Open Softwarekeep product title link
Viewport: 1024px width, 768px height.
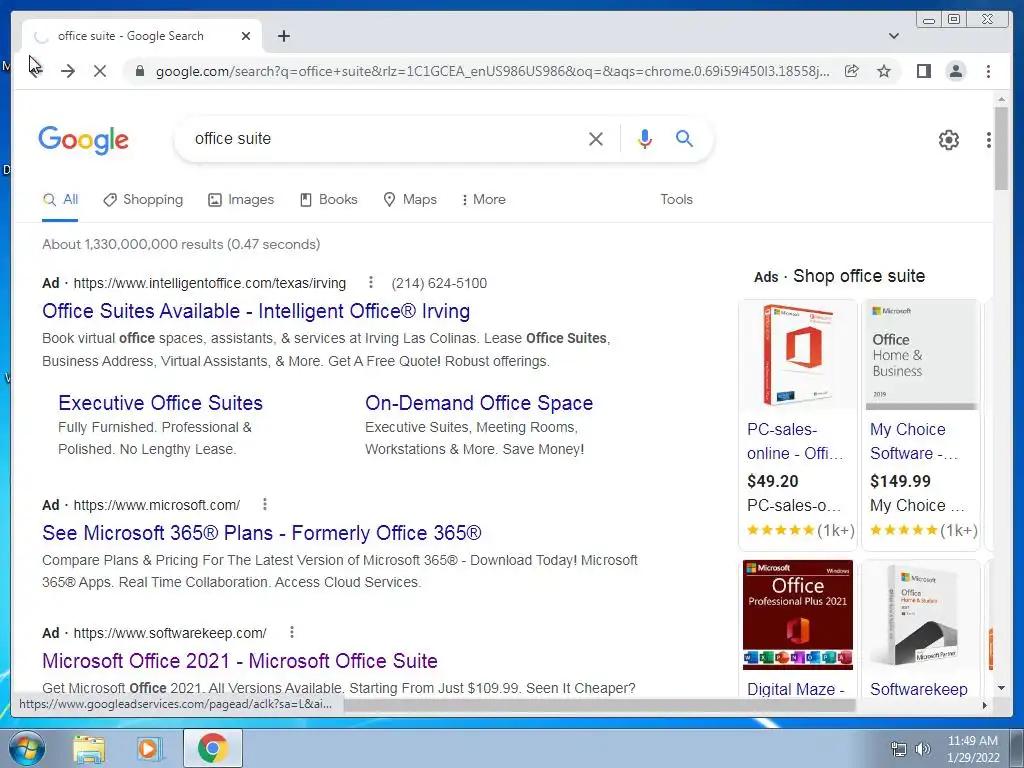pyautogui.click(x=919, y=689)
